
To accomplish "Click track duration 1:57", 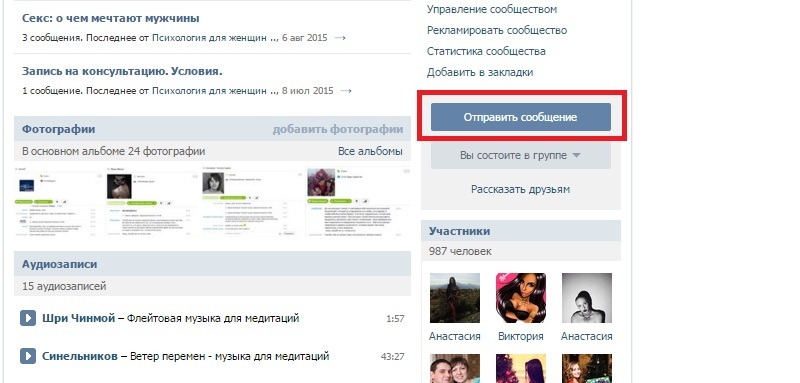I will point(395,319).
